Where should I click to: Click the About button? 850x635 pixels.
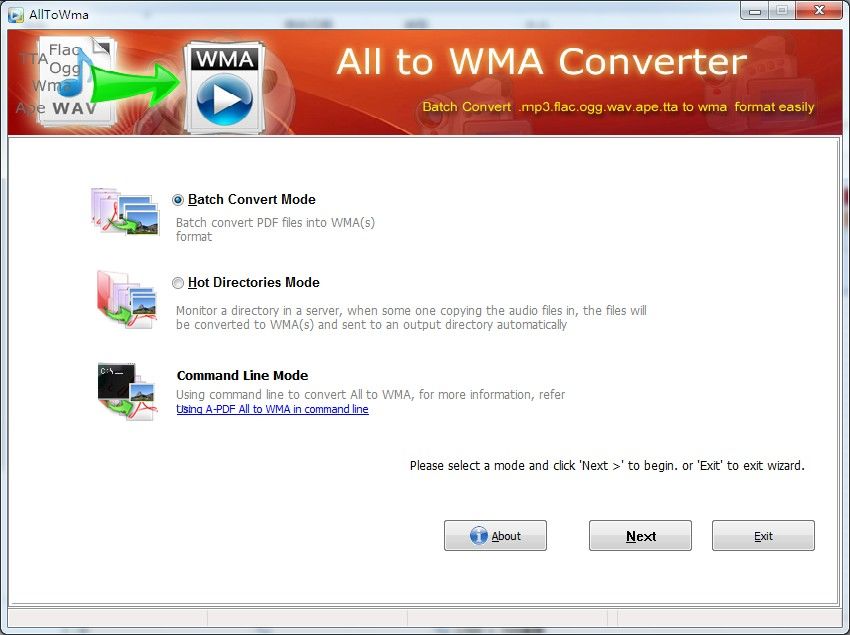(x=495, y=536)
